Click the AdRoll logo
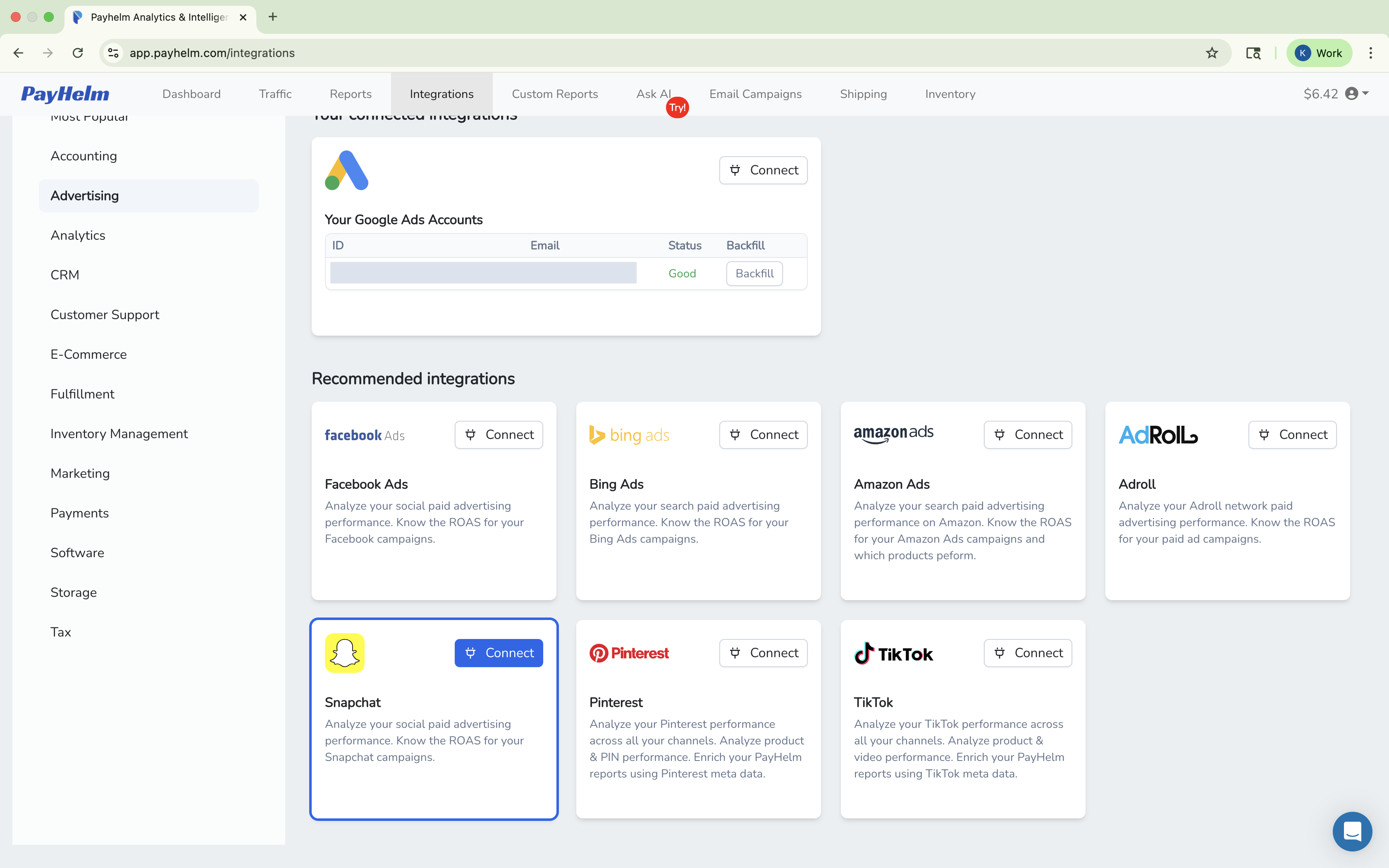1389x868 pixels. 1157,434
